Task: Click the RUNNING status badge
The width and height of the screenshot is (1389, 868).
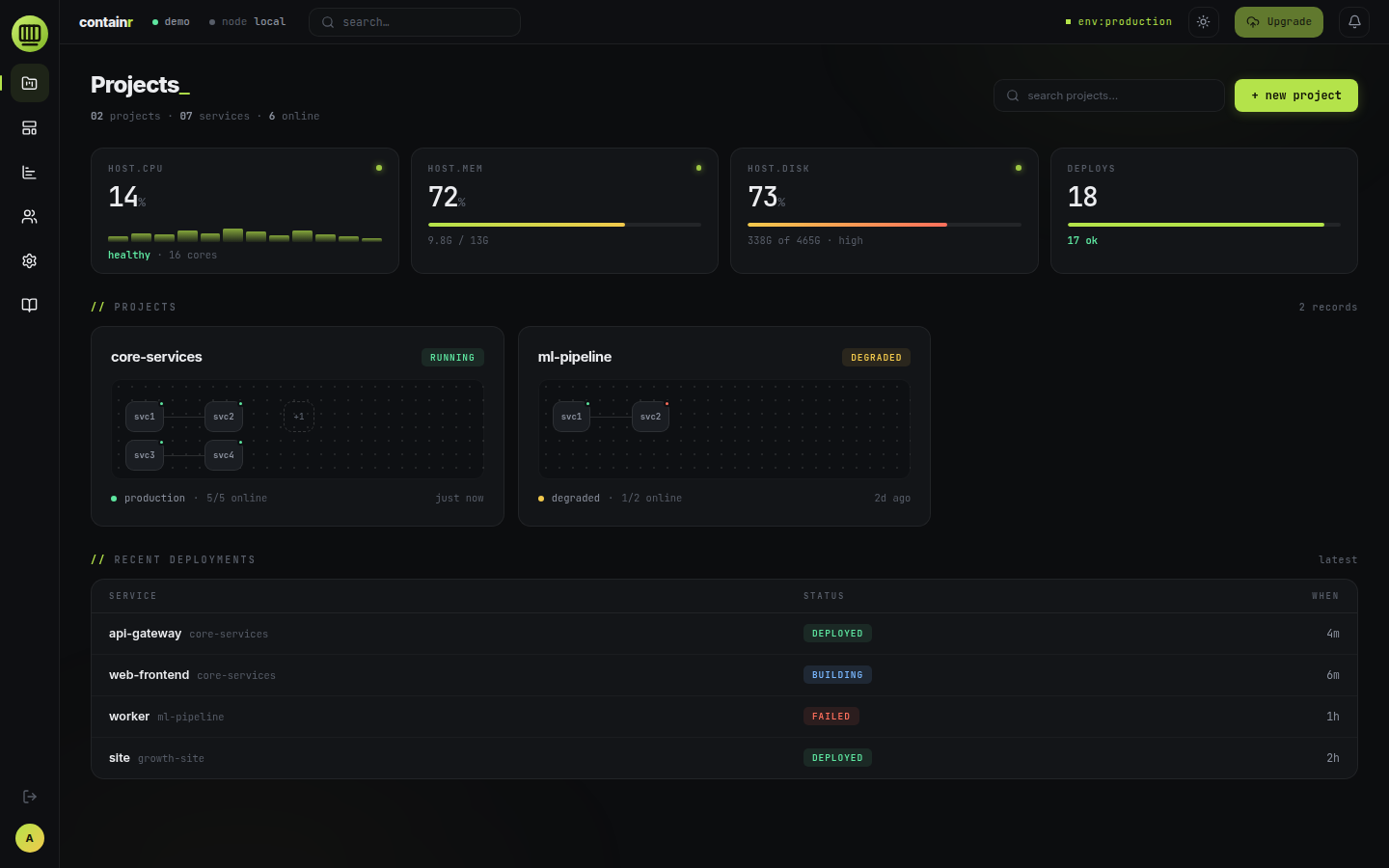Action: 452,358
